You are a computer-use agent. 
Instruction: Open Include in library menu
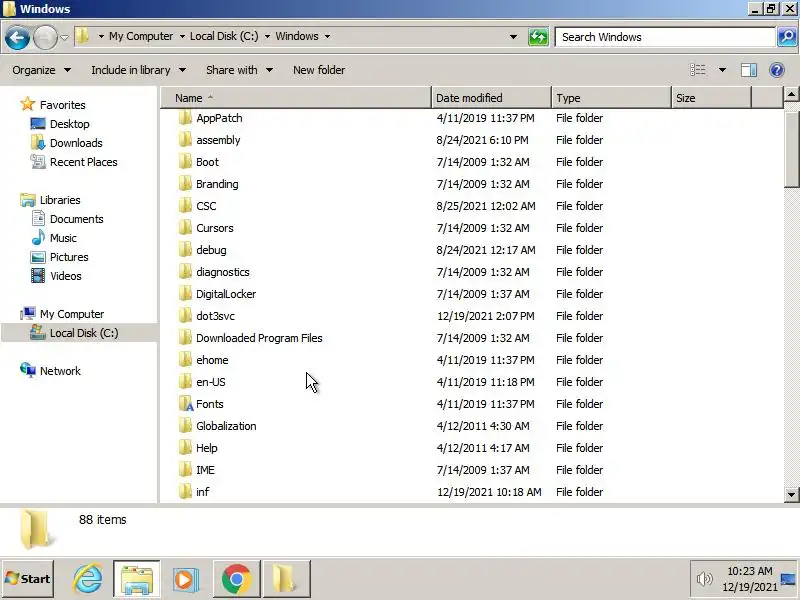point(138,70)
